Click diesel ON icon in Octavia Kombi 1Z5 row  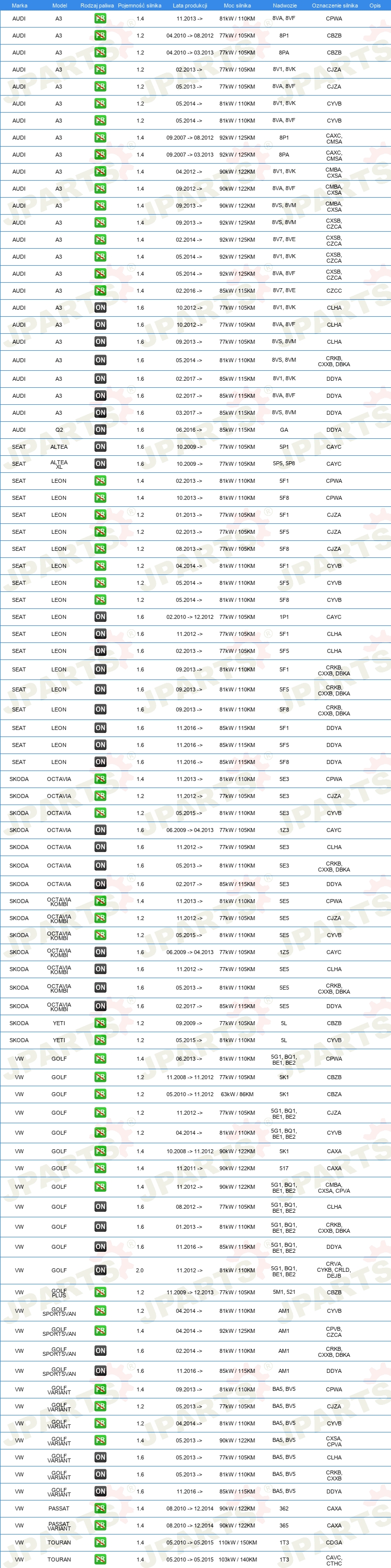[100, 952]
